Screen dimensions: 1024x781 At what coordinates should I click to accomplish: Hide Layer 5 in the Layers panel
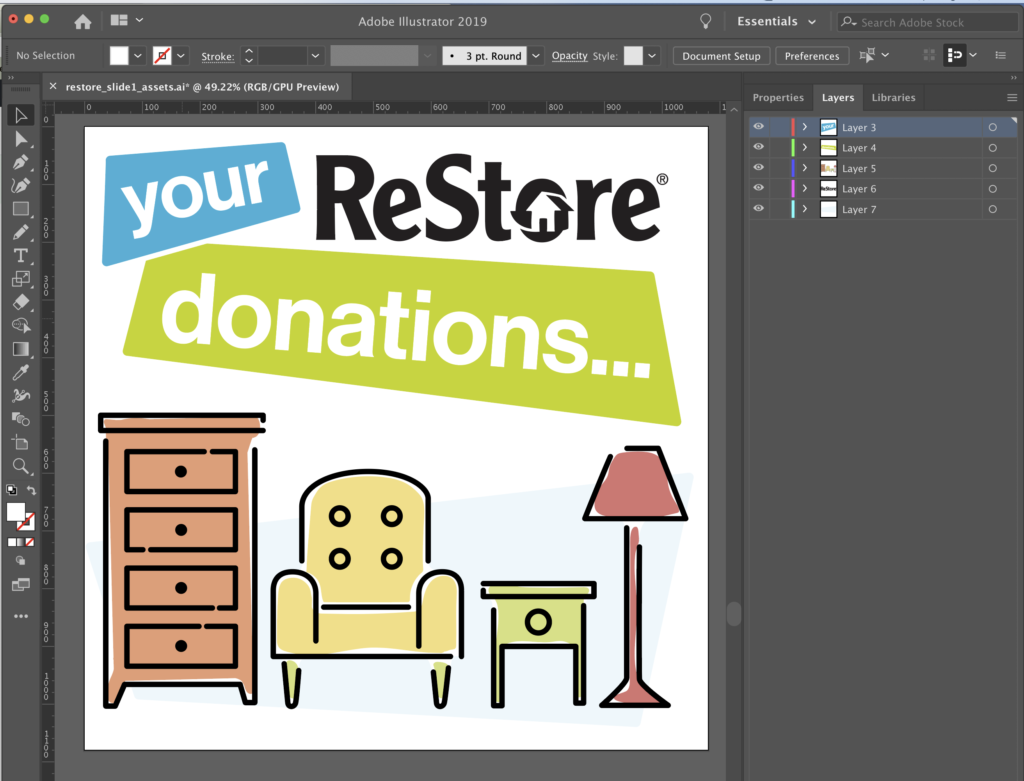[758, 167]
